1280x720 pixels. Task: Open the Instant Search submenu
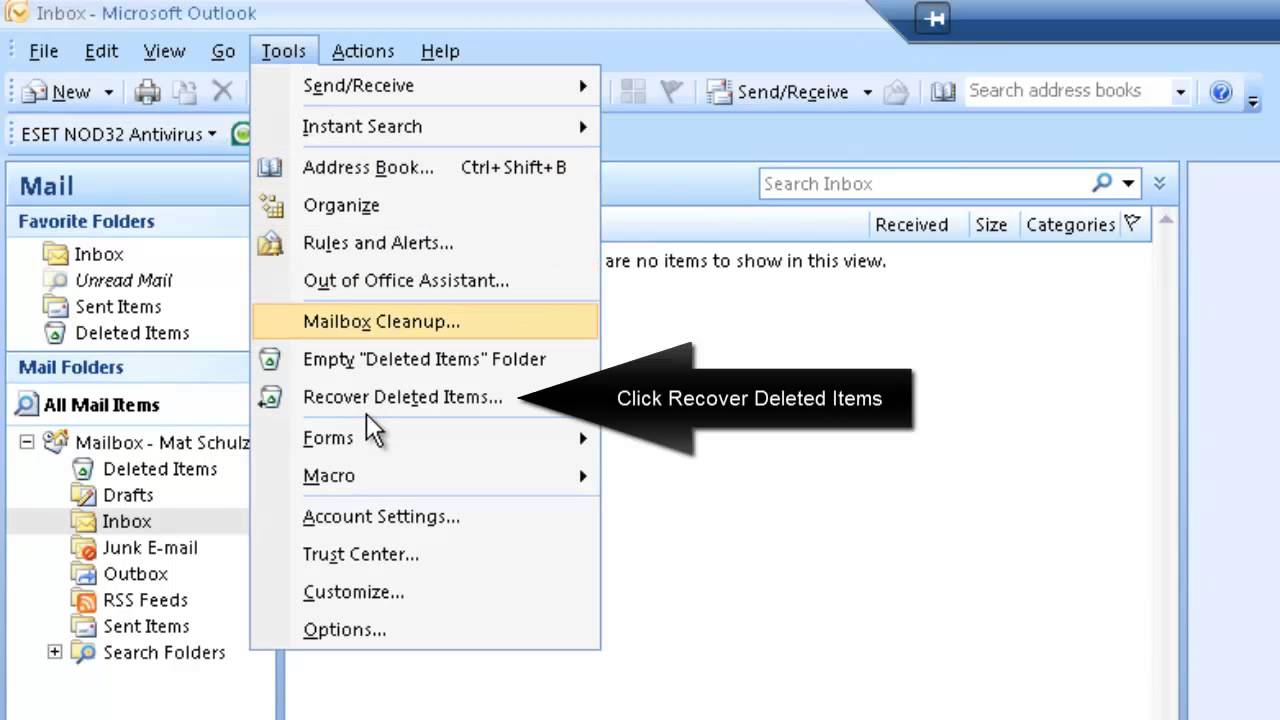426,127
